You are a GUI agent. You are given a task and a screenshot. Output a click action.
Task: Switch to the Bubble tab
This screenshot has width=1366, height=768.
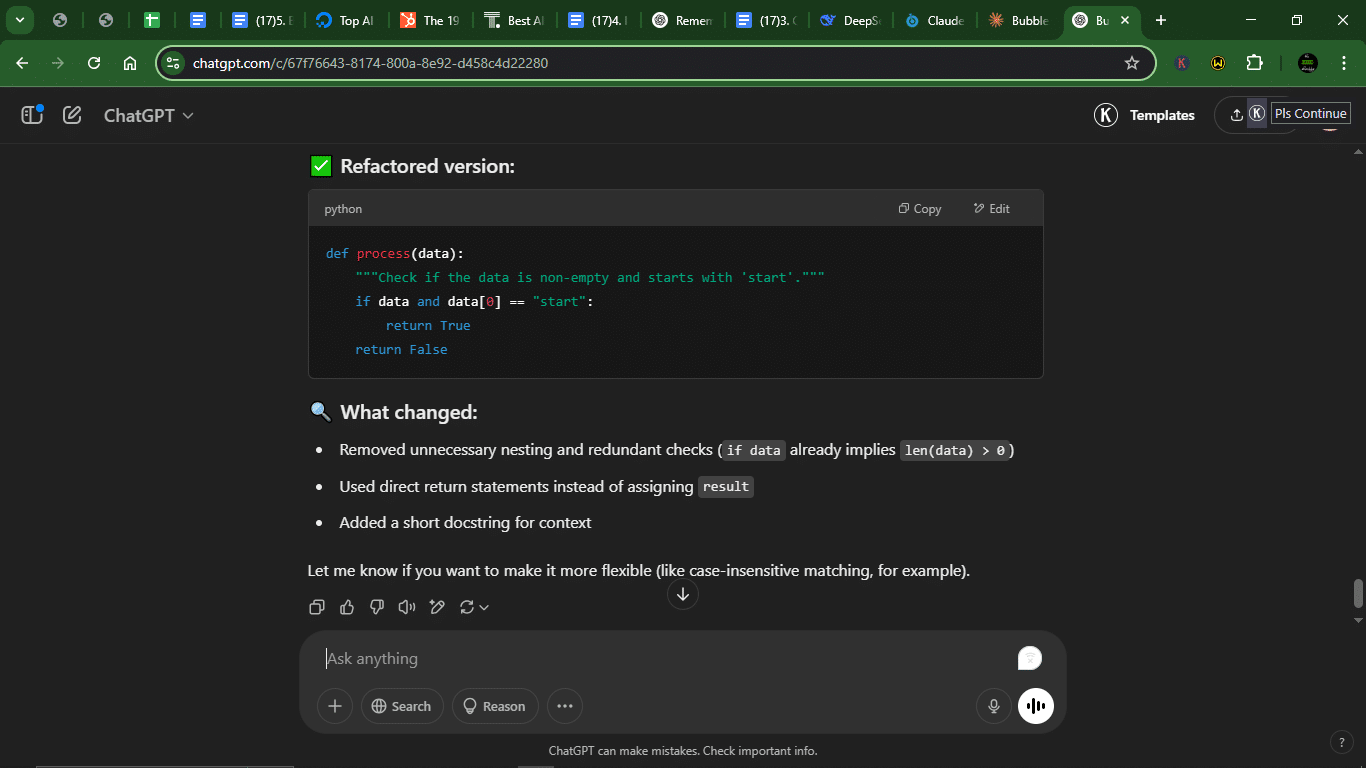coord(1017,20)
